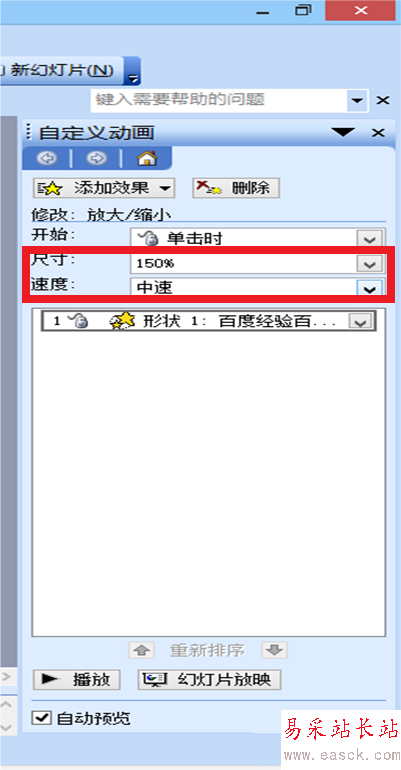Focus the 键入需要帮助的问题 help box

tap(219, 100)
